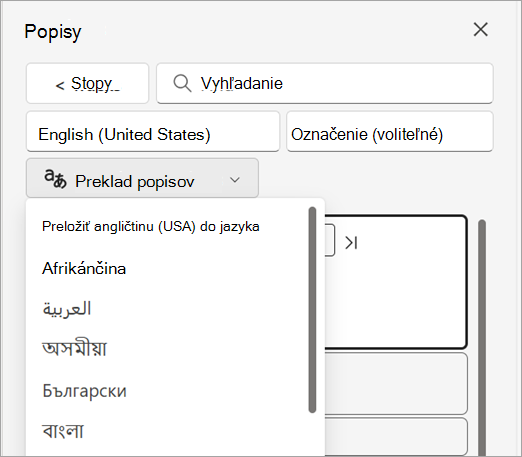Choose the Arabic العربية option
Screen dimensions: 522x457
pos(67,309)
